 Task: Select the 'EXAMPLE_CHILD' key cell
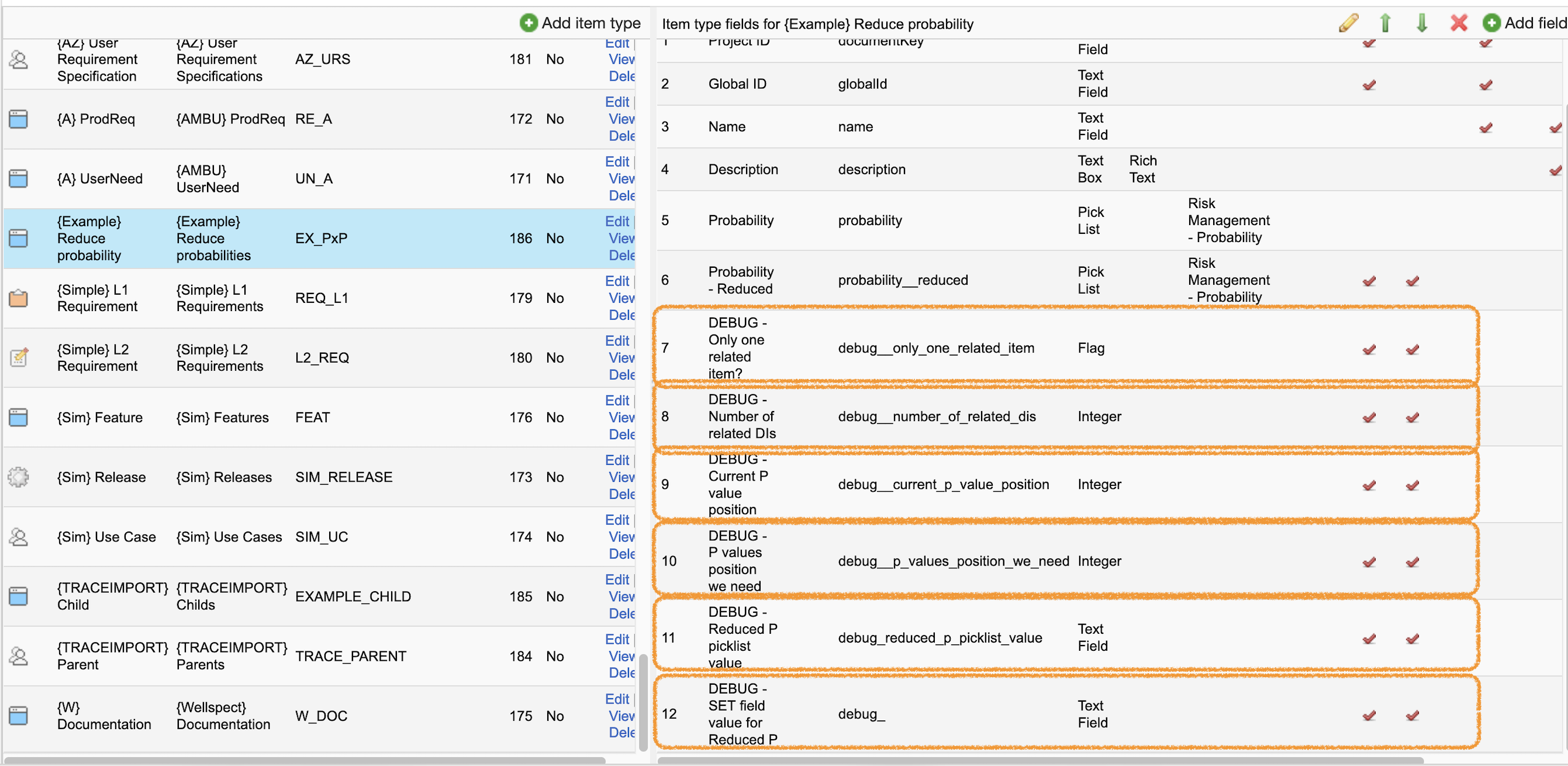click(353, 596)
